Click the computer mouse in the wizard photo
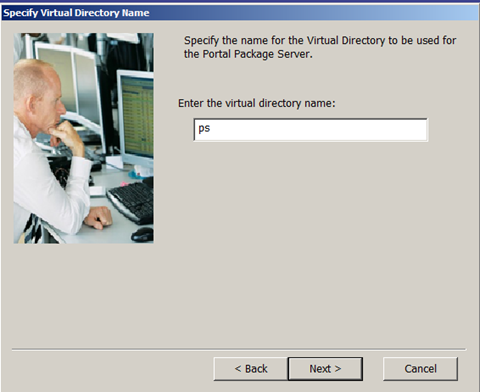480x392 pixels. [x=142, y=235]
